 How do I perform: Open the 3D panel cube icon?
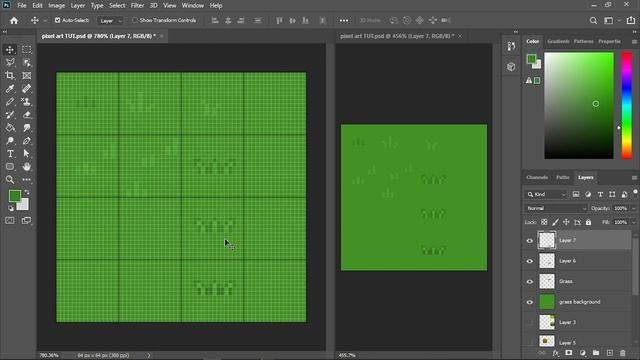click(511, 67)
